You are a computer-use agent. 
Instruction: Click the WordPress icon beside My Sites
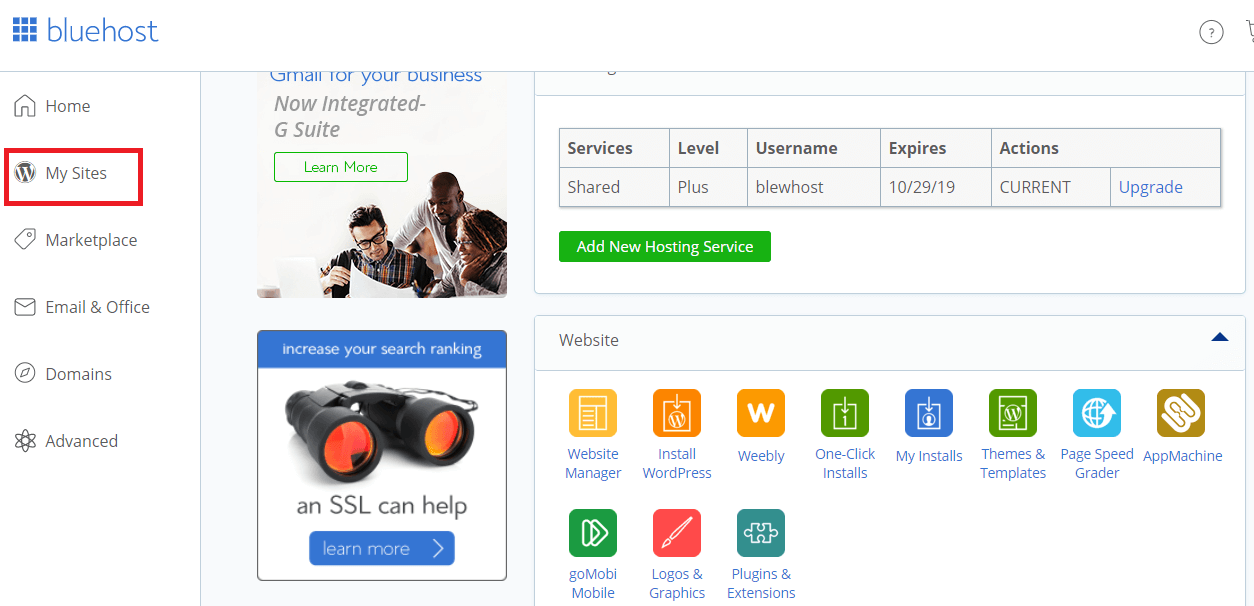25,173
